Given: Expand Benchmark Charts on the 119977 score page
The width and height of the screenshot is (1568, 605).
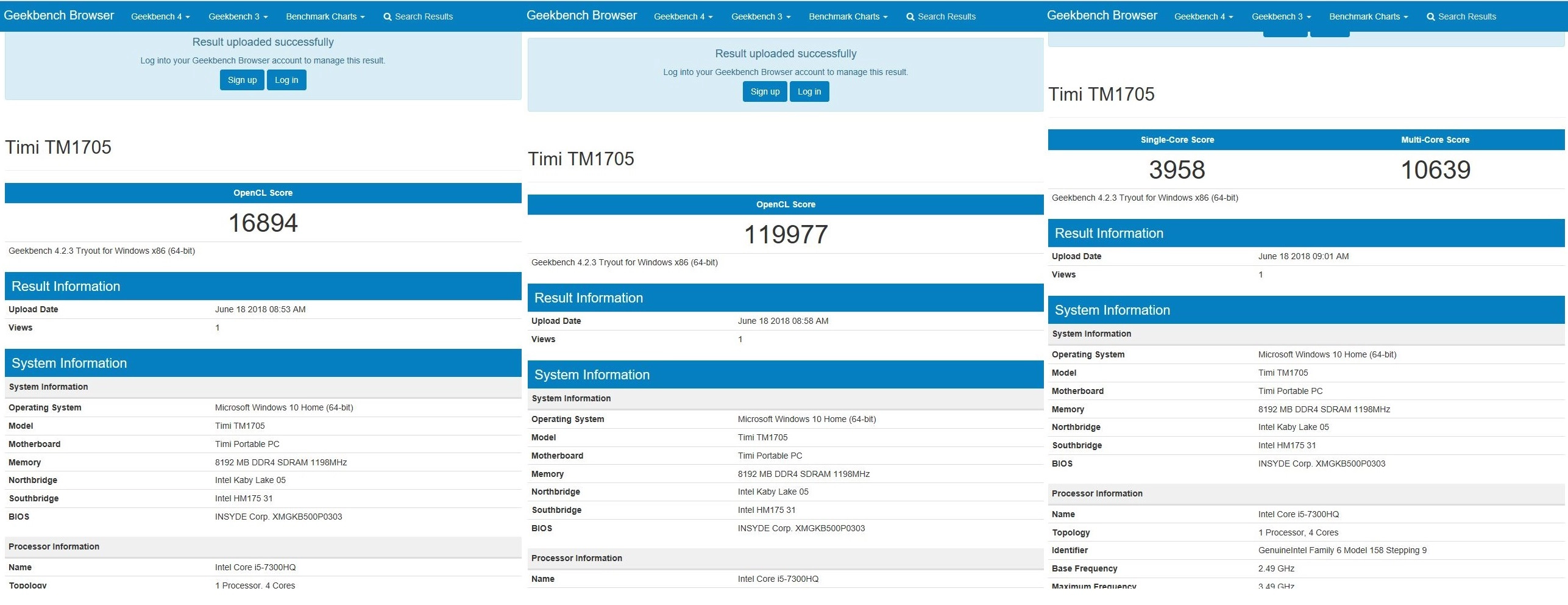Looking at the screenshot, I should click(x=848, y=16).
